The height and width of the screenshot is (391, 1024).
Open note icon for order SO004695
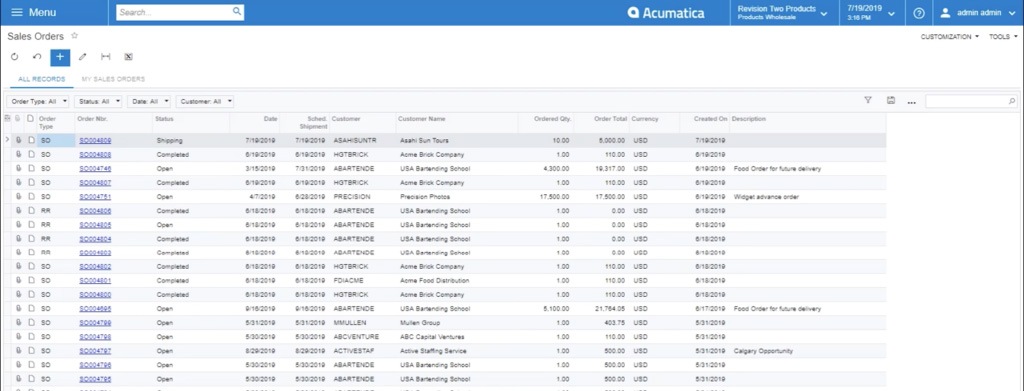click(x=31, y=309)
